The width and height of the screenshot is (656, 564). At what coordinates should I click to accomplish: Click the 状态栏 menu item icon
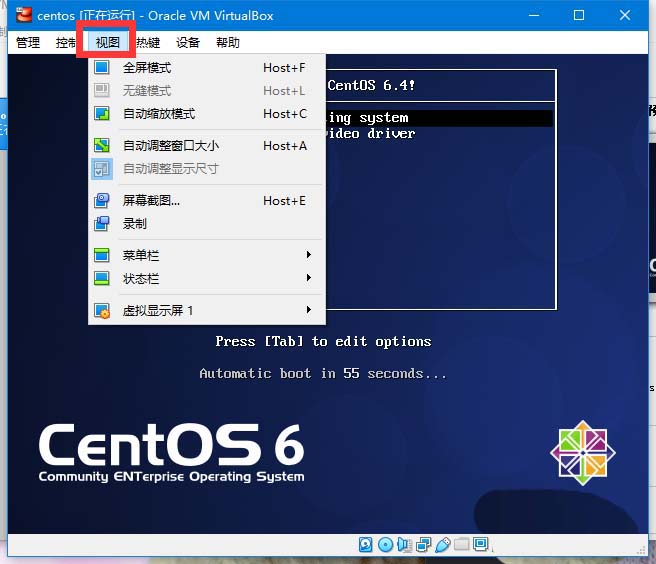102,278
